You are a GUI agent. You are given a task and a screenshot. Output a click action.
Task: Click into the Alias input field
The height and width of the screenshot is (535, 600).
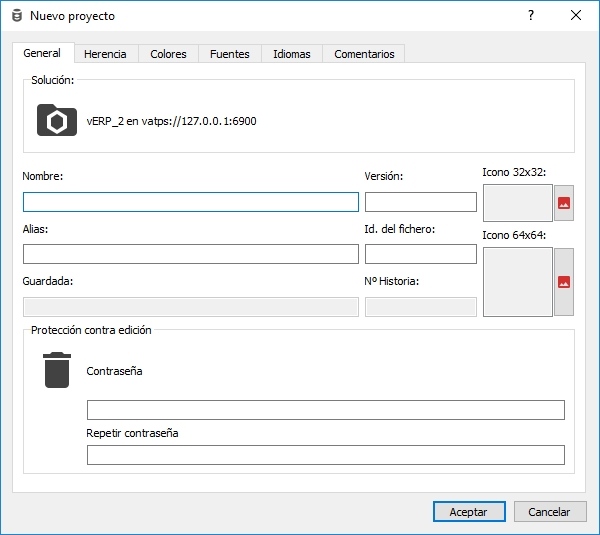tap(190, 254)
